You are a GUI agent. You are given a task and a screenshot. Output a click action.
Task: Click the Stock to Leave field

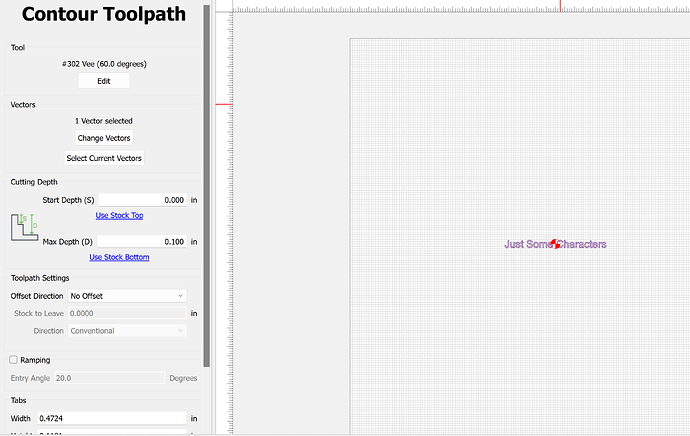click(127, 313)
